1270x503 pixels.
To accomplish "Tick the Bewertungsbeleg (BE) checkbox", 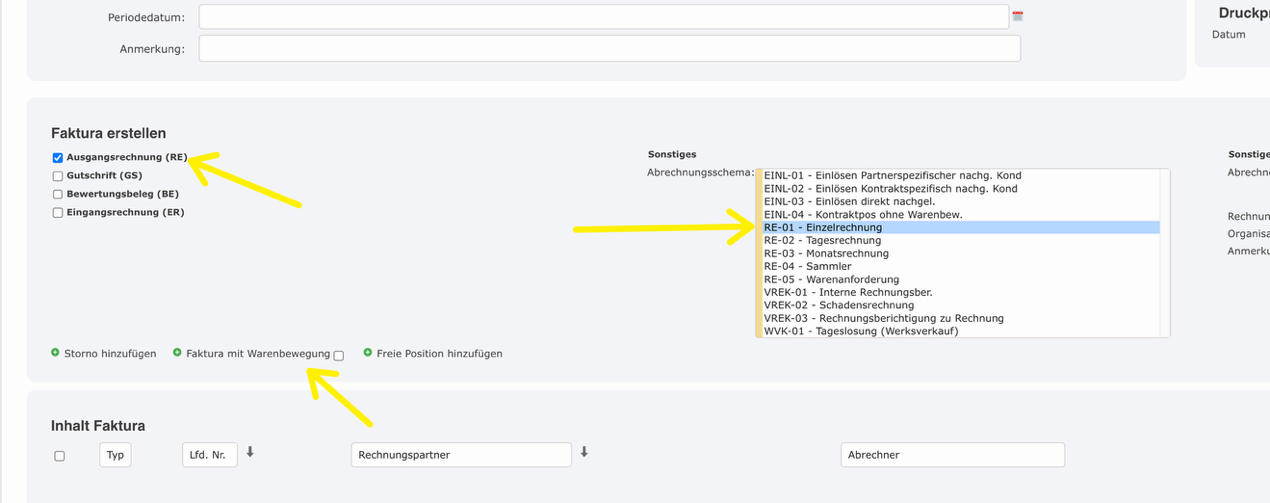I will click(x=58, y=194).
